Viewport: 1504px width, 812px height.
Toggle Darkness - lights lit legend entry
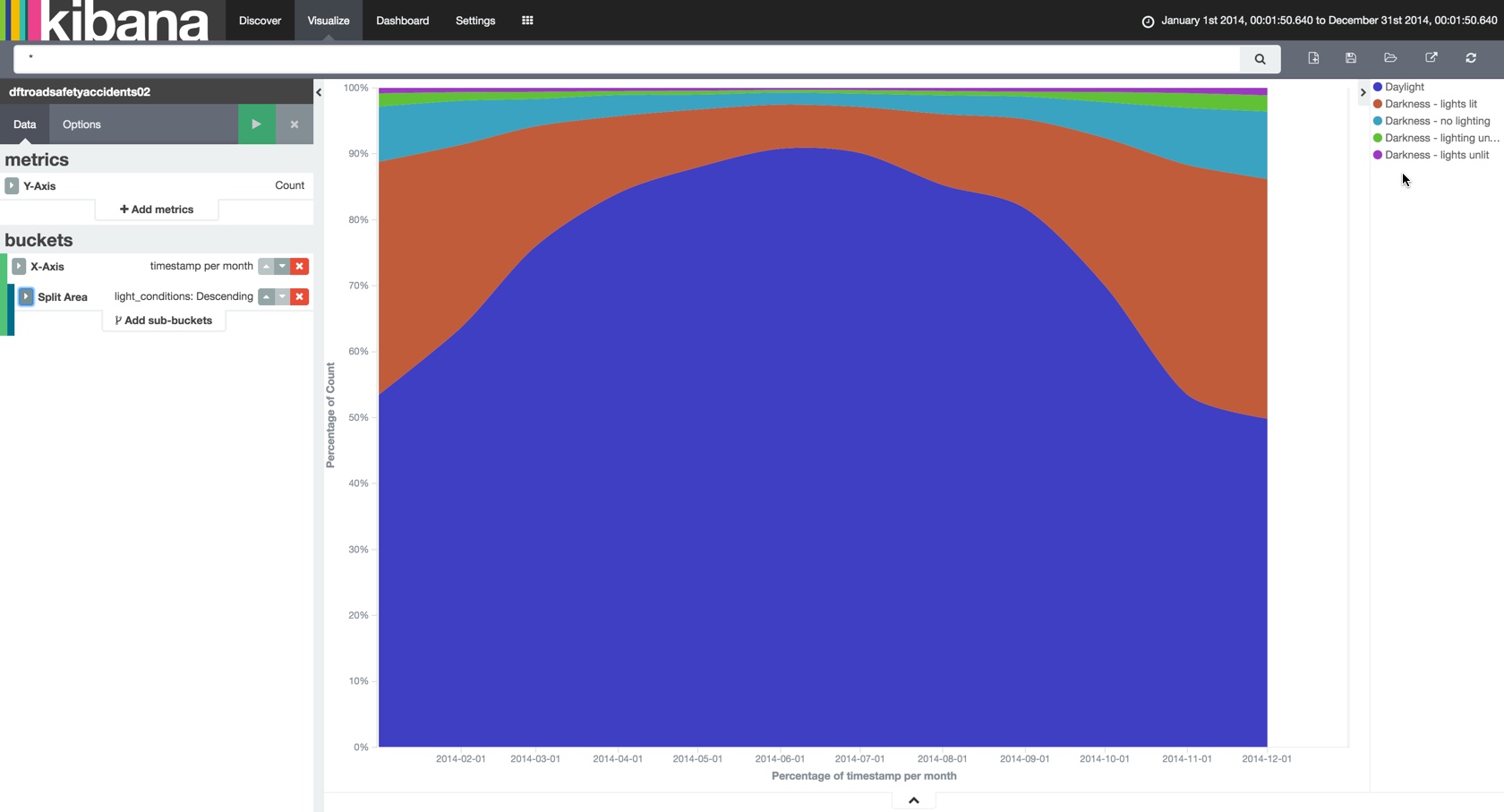coord(1431,104)
